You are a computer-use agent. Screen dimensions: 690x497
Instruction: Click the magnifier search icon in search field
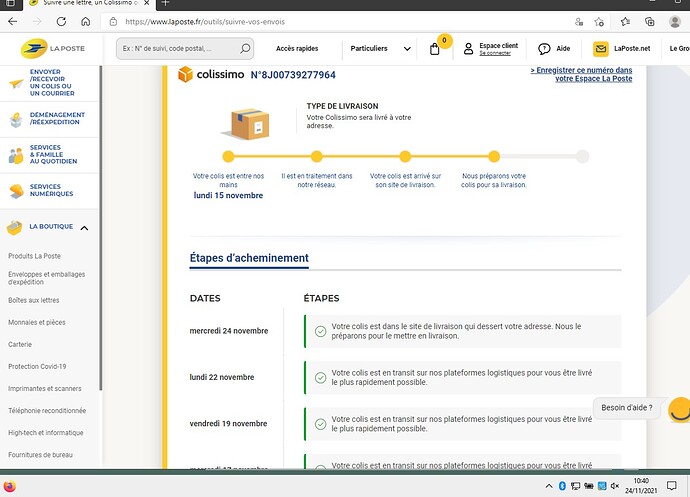pyautogui.click(x=245, y=48)
